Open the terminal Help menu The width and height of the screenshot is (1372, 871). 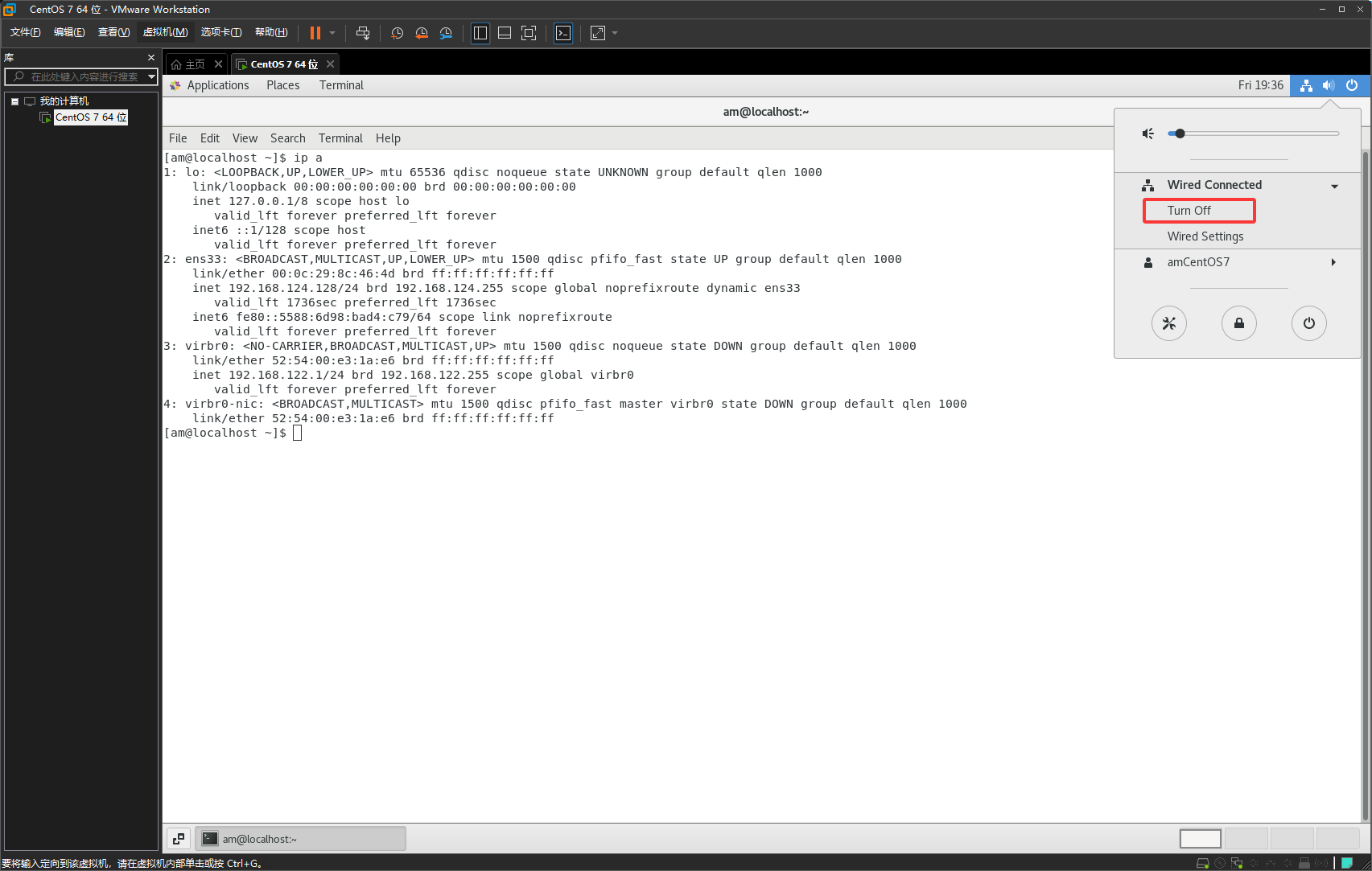tap(388, 138)
